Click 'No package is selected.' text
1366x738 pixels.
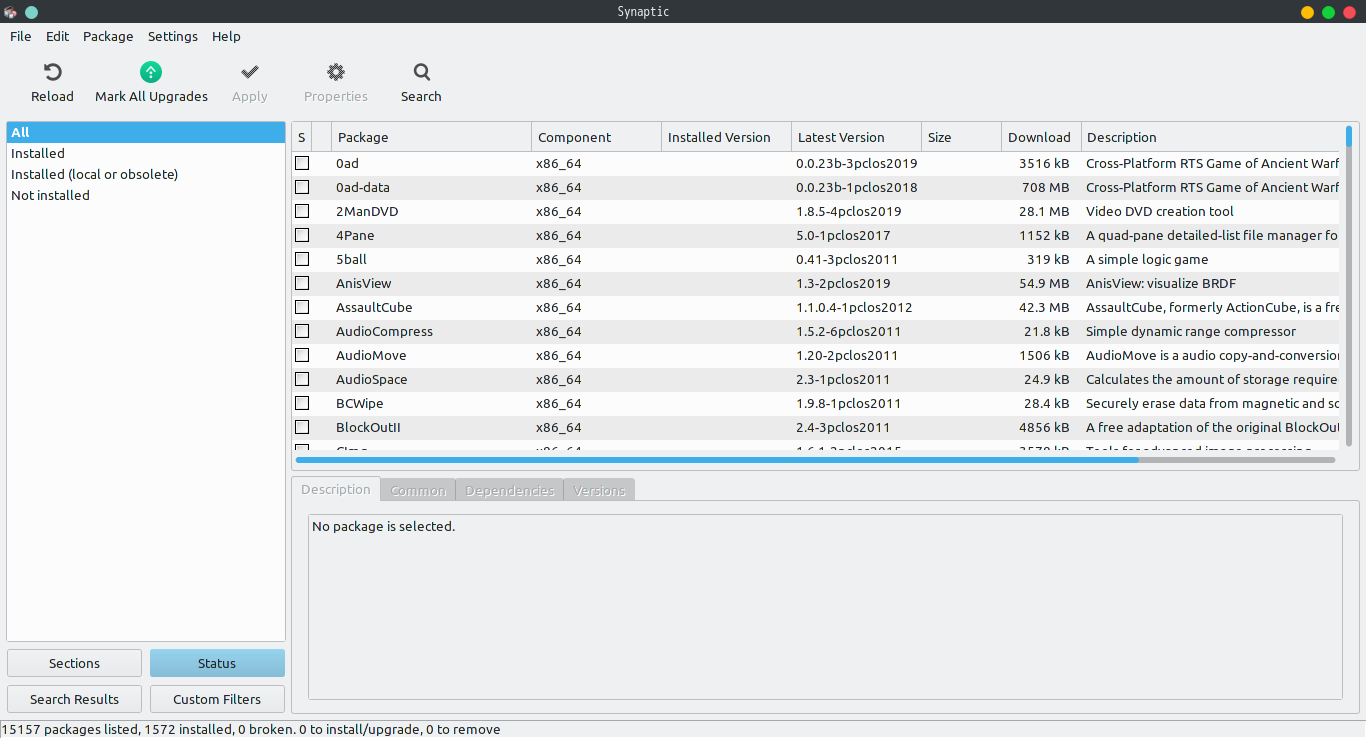click(x=383, y=526)
